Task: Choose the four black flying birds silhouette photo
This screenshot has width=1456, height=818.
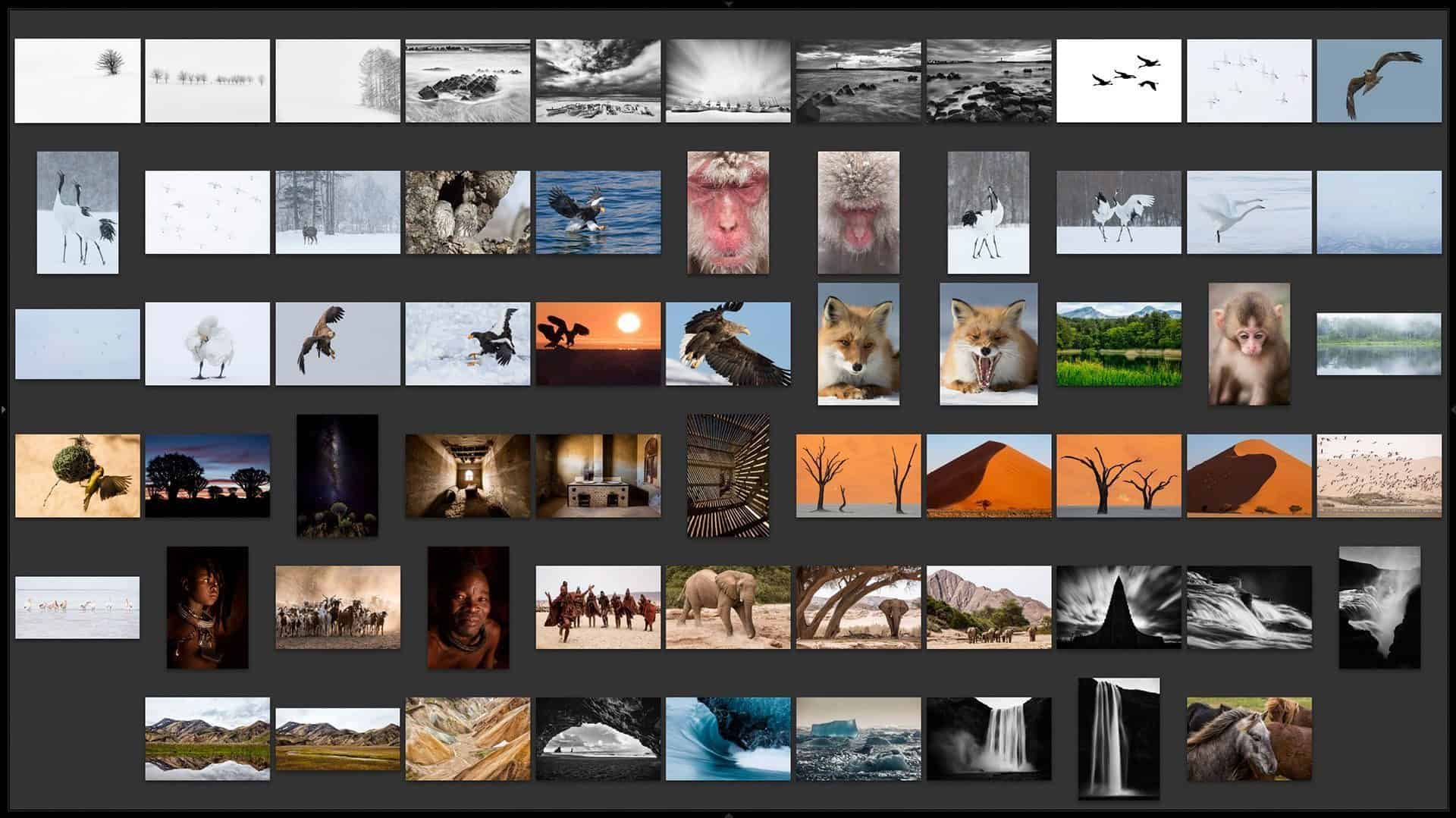Action: pos(1119,81)
